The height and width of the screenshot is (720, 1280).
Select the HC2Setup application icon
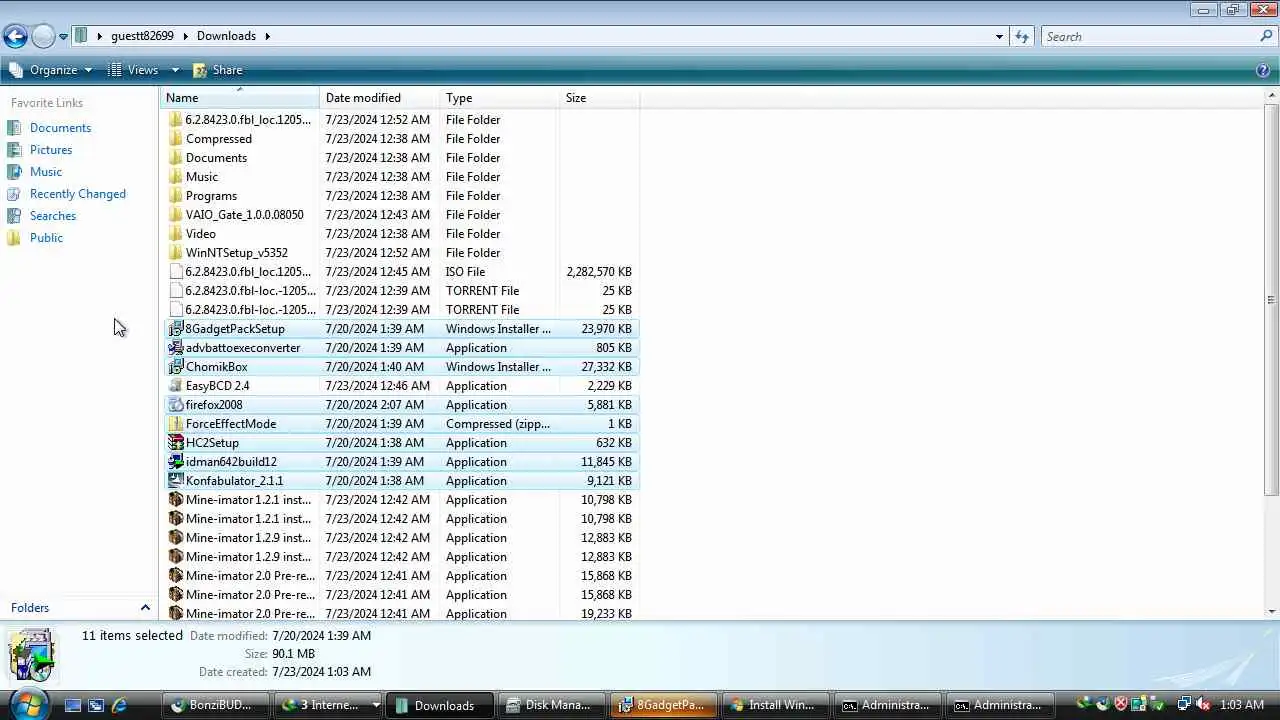click(x=176, y=443)
